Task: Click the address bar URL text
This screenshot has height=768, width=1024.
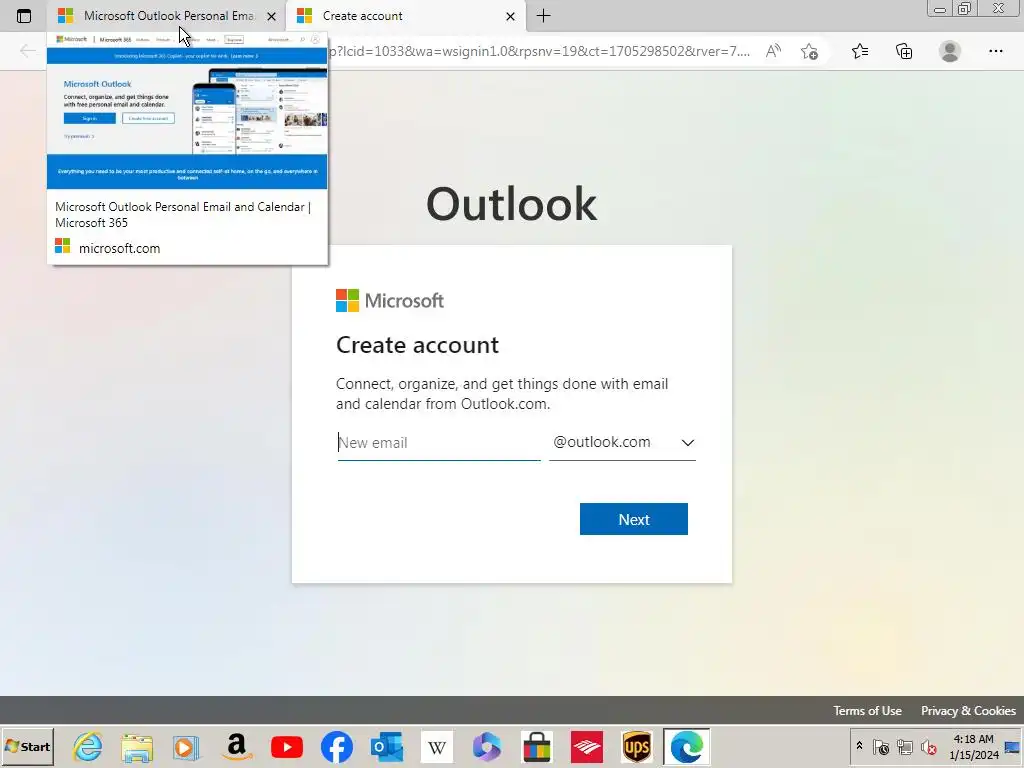Action: (x=539, y=51)
